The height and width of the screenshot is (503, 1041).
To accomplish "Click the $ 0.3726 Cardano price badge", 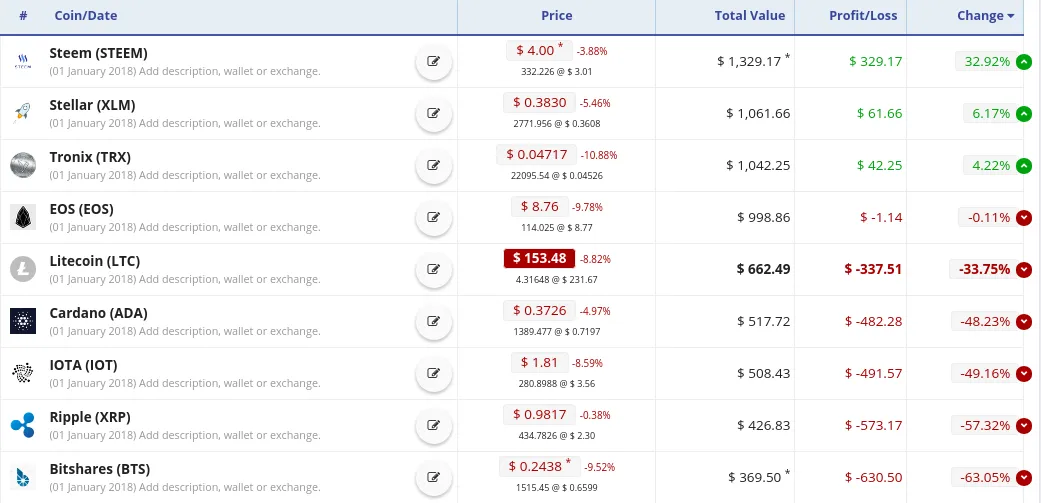I will (x=539, y=311).
